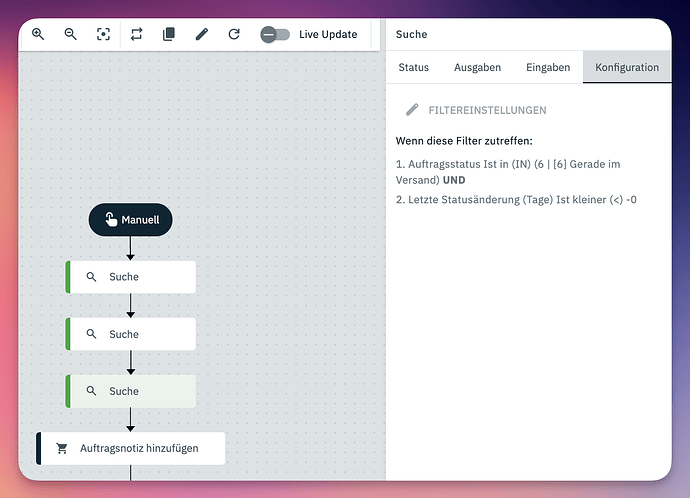Click pencil icon beside Filtereinstellungen
The height and width of the screenshot is (498, 690).
click(412, 110)
